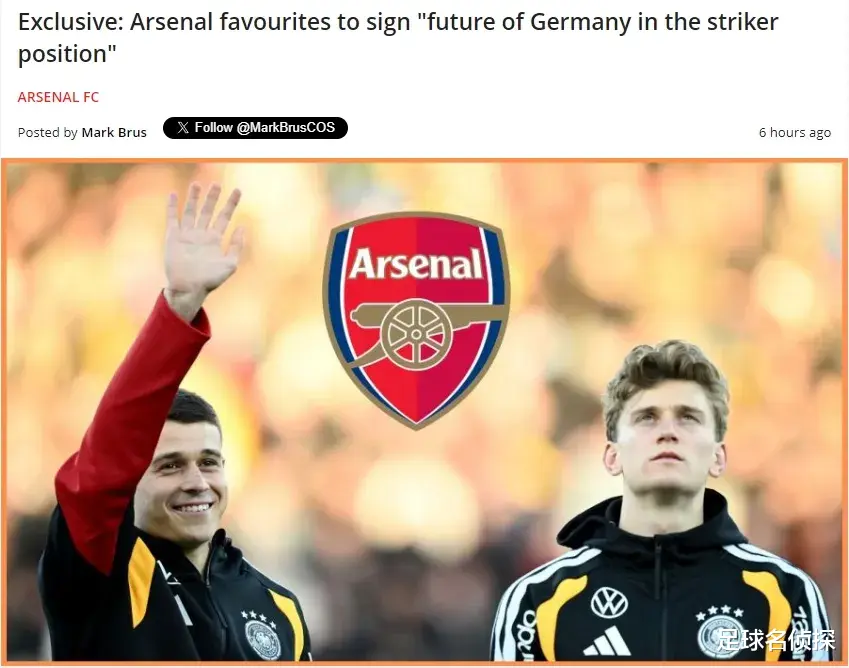
Task: Click the X logo in Follow button
Action: point(183,128)
